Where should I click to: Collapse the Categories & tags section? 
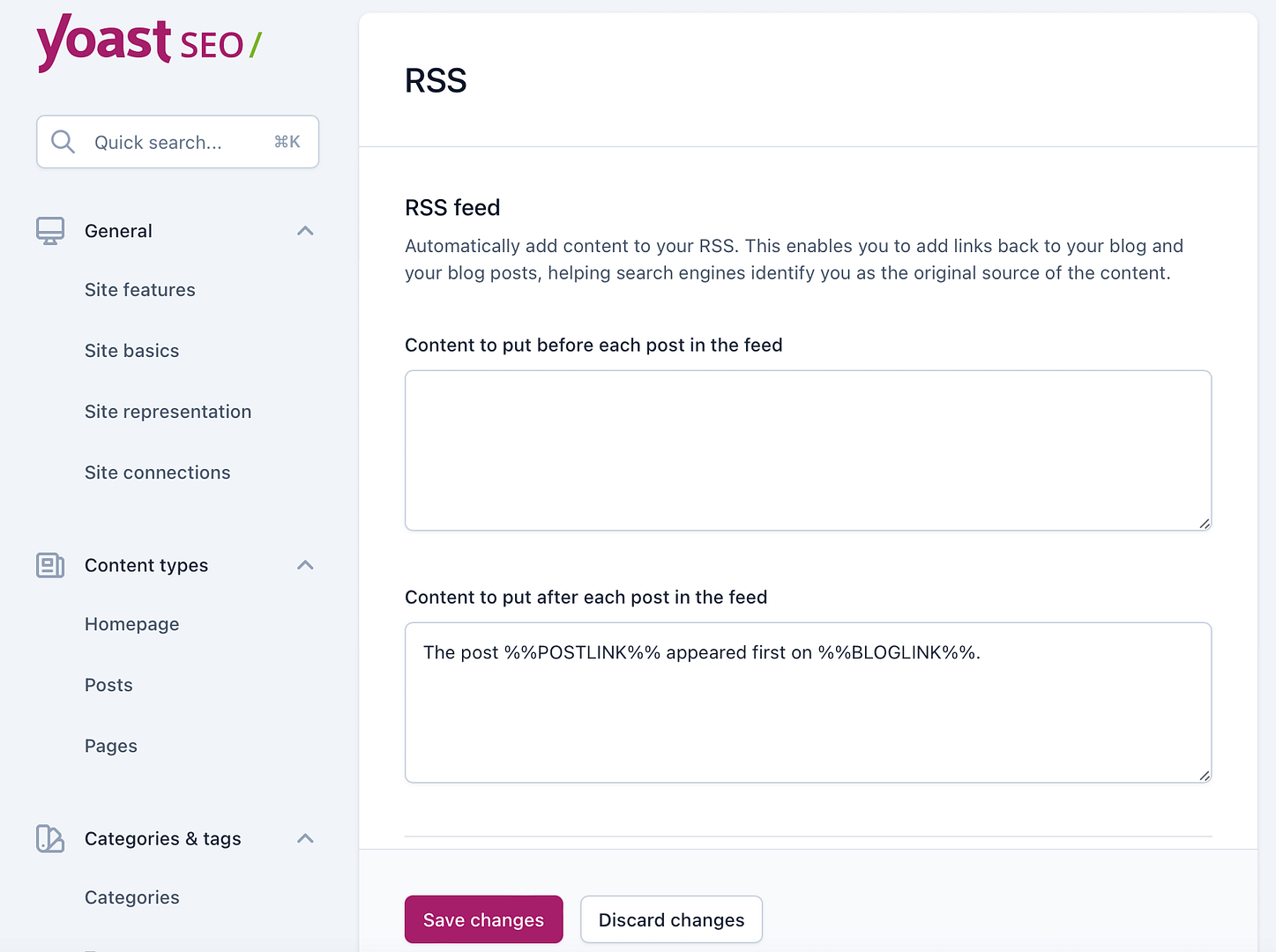coord(305,838)
